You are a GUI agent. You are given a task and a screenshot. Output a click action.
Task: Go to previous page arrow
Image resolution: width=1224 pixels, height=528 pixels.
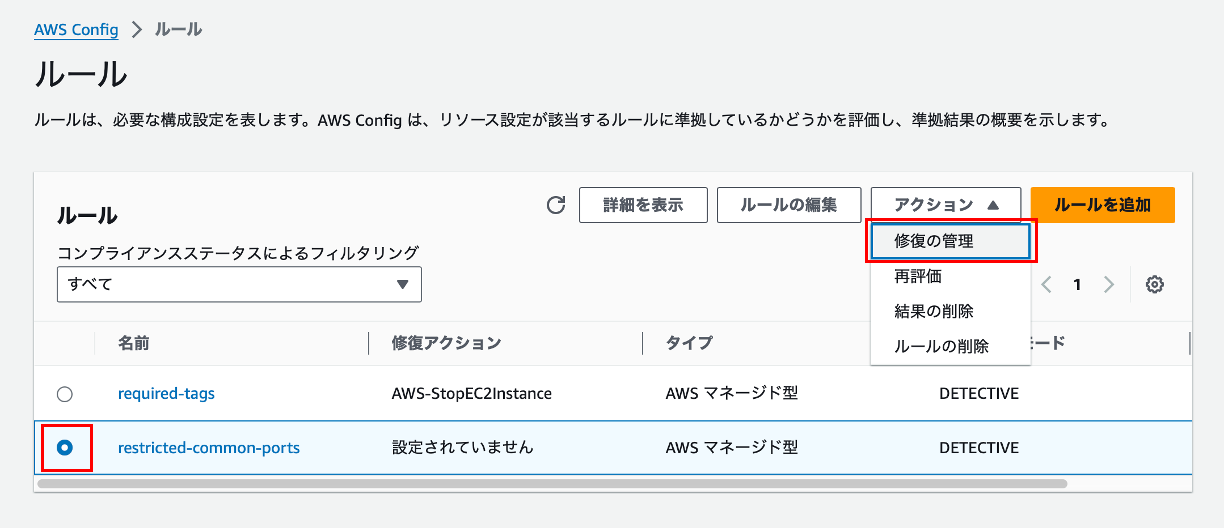pyautogui.click(x=1047, y=285)
